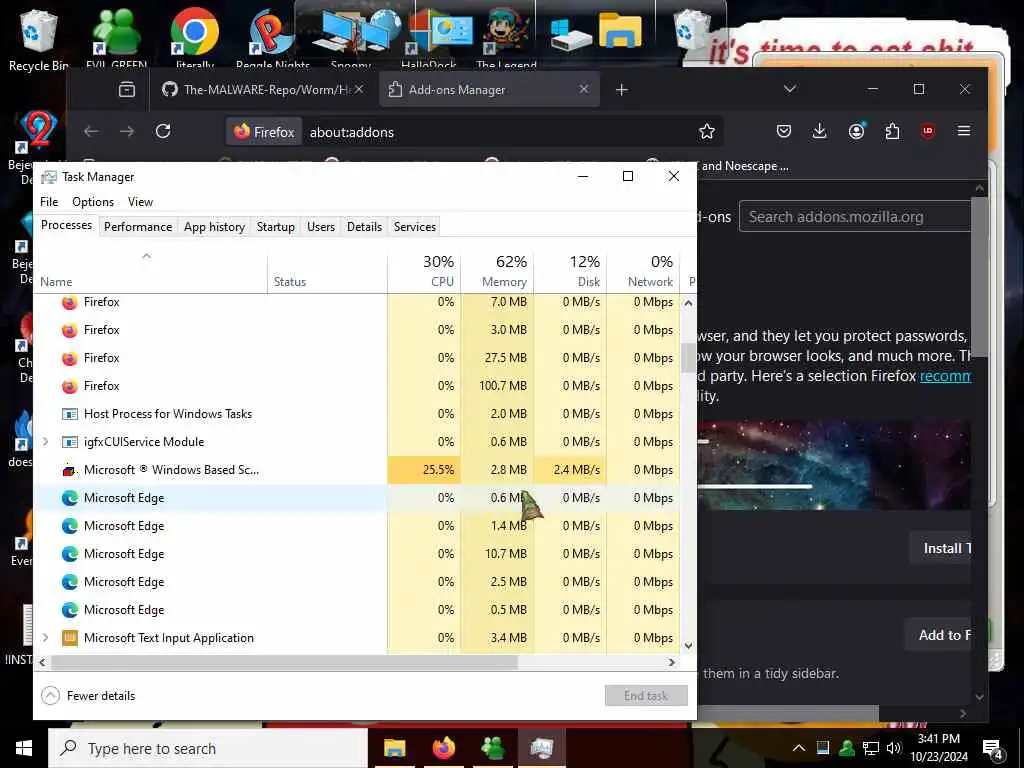
Task: Select Host Process for Windows Tasks row
Action: pyautogui.click(x=357, y=413)
